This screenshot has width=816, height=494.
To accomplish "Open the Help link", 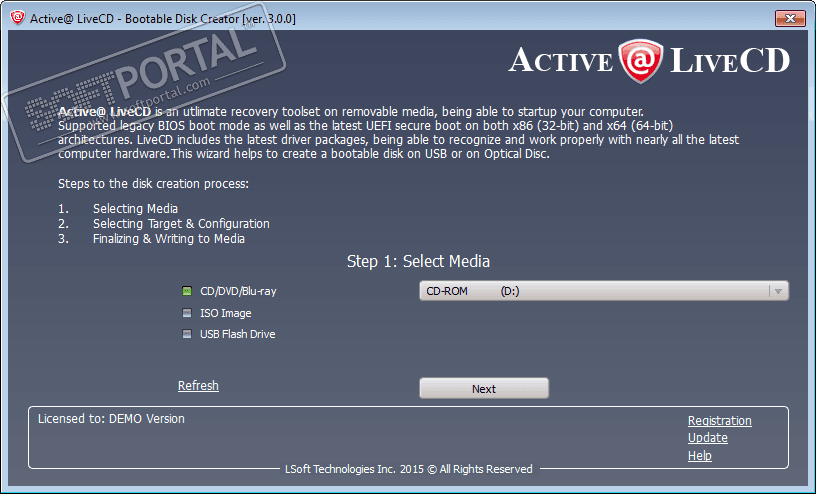I will coord(700,455).
